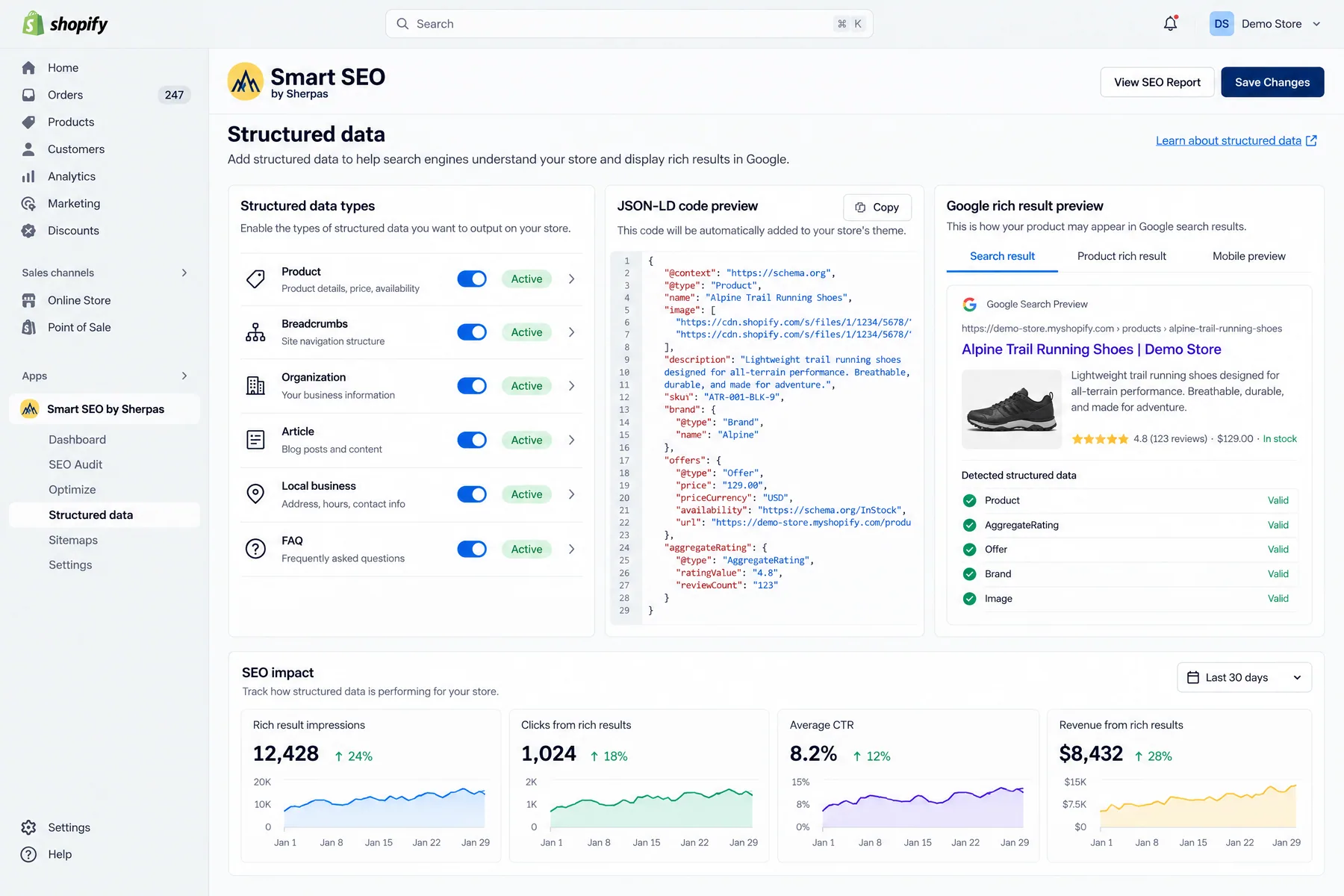1344x896 pixels.
Task: Switch to the Product rich result tab
Action: [1121, 256]
